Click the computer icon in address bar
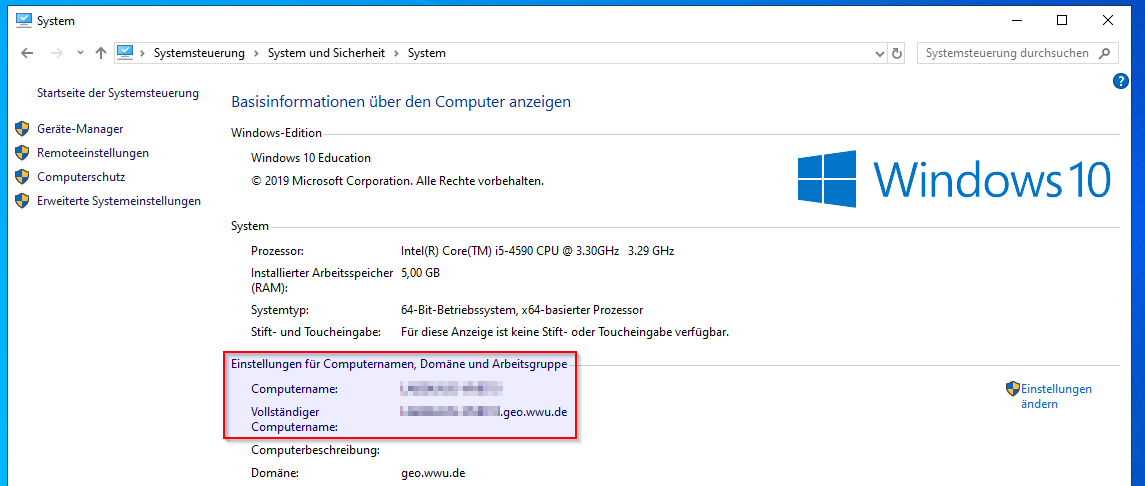The width and height of the screenshot is (1145, 486). [x=125, y=53]
